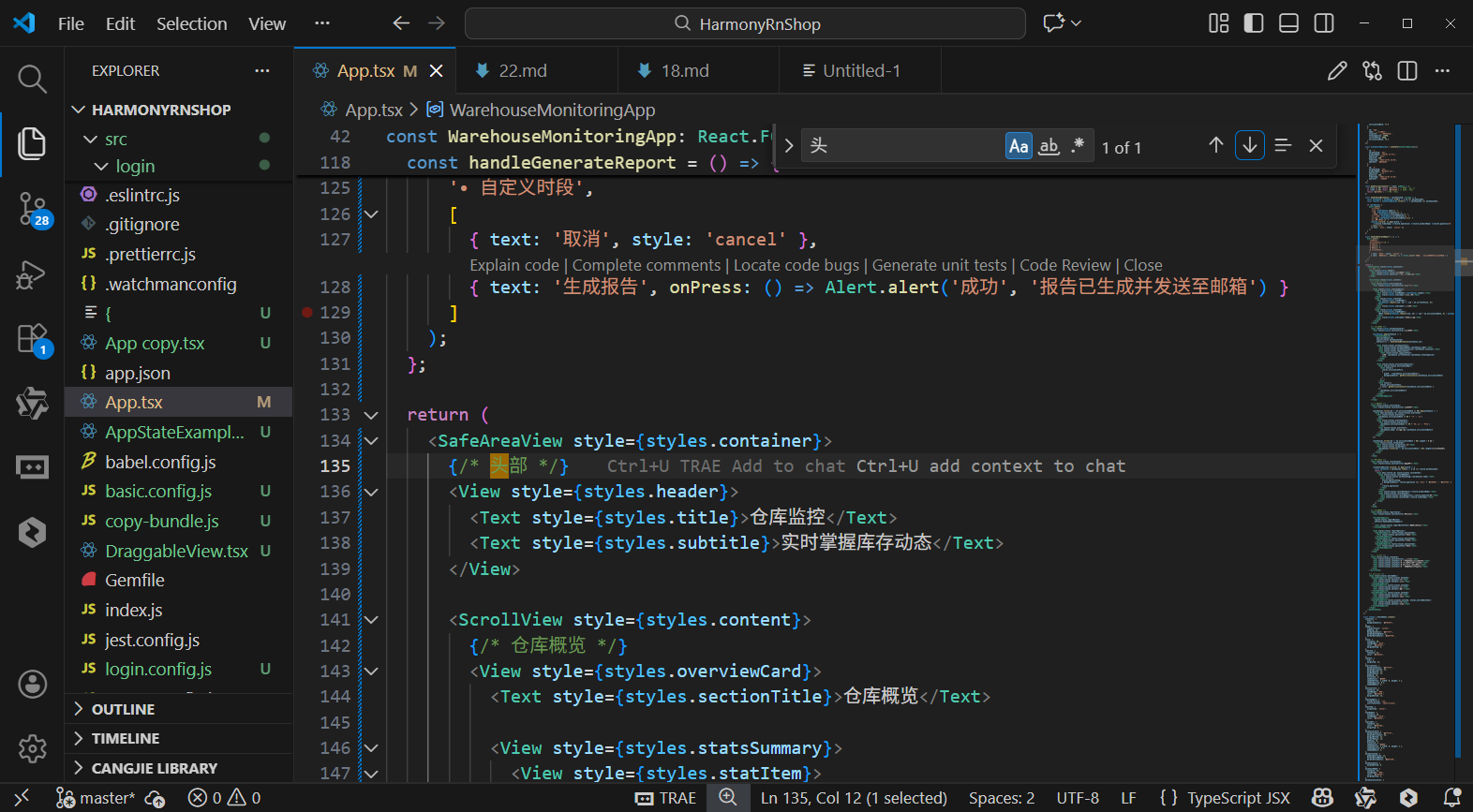
Task: Fold the return block at line 133
Action: coord(371,415)
